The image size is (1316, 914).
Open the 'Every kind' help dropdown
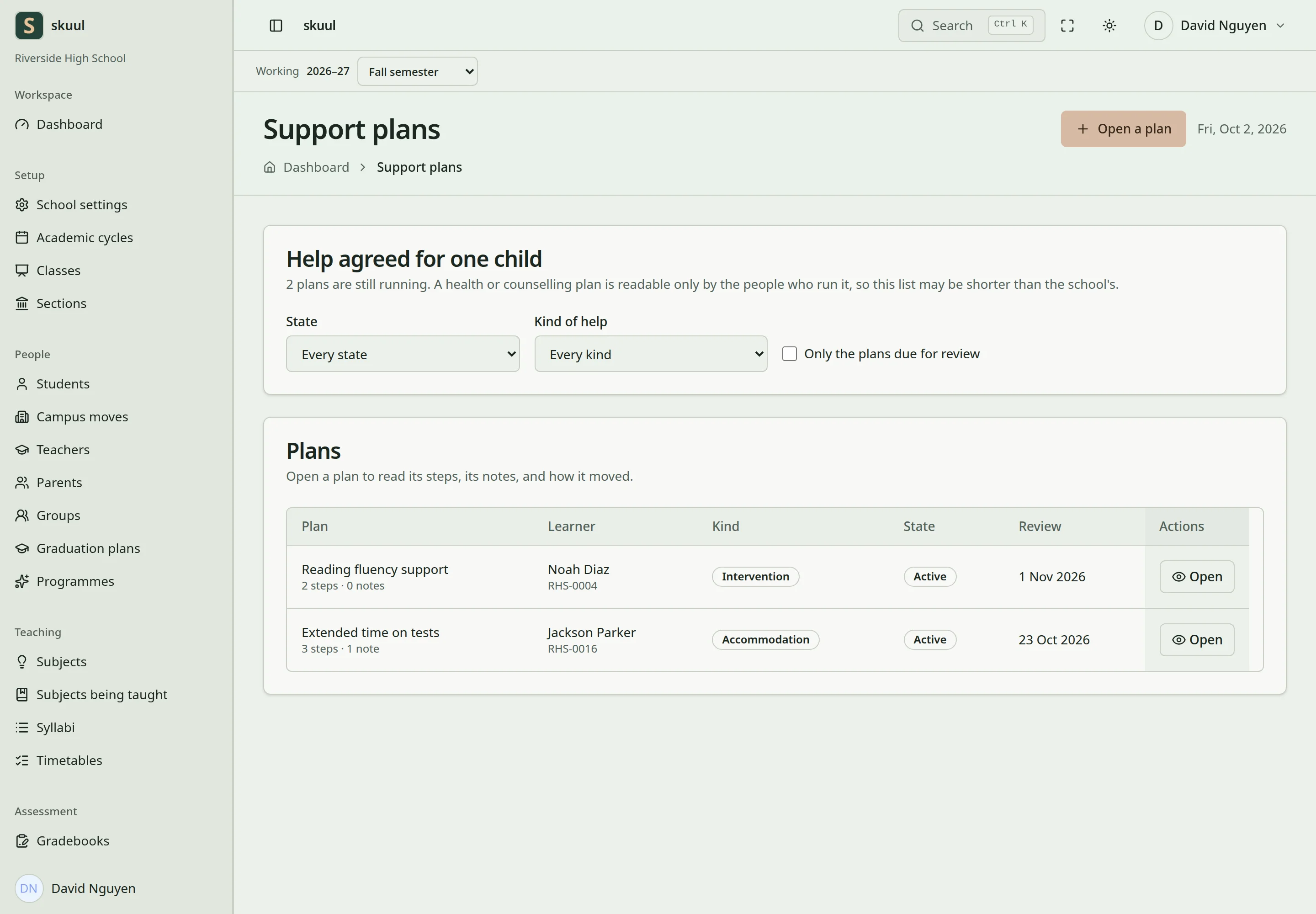click(651, 354)
